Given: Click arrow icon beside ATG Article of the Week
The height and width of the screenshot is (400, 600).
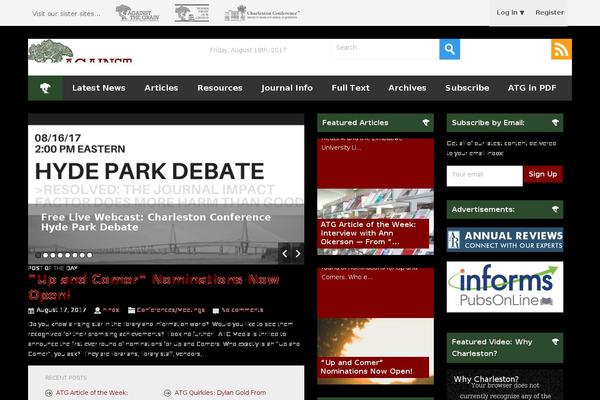Looking at the screenshot, I should tap(49, 393).
